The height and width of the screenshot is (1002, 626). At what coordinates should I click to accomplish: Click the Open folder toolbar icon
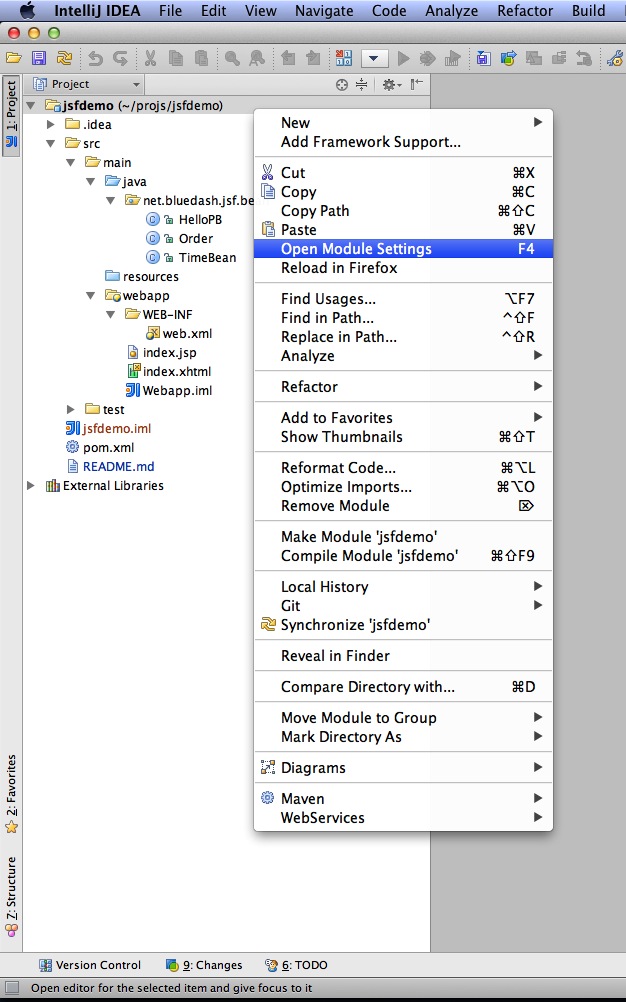pos(13,59)
